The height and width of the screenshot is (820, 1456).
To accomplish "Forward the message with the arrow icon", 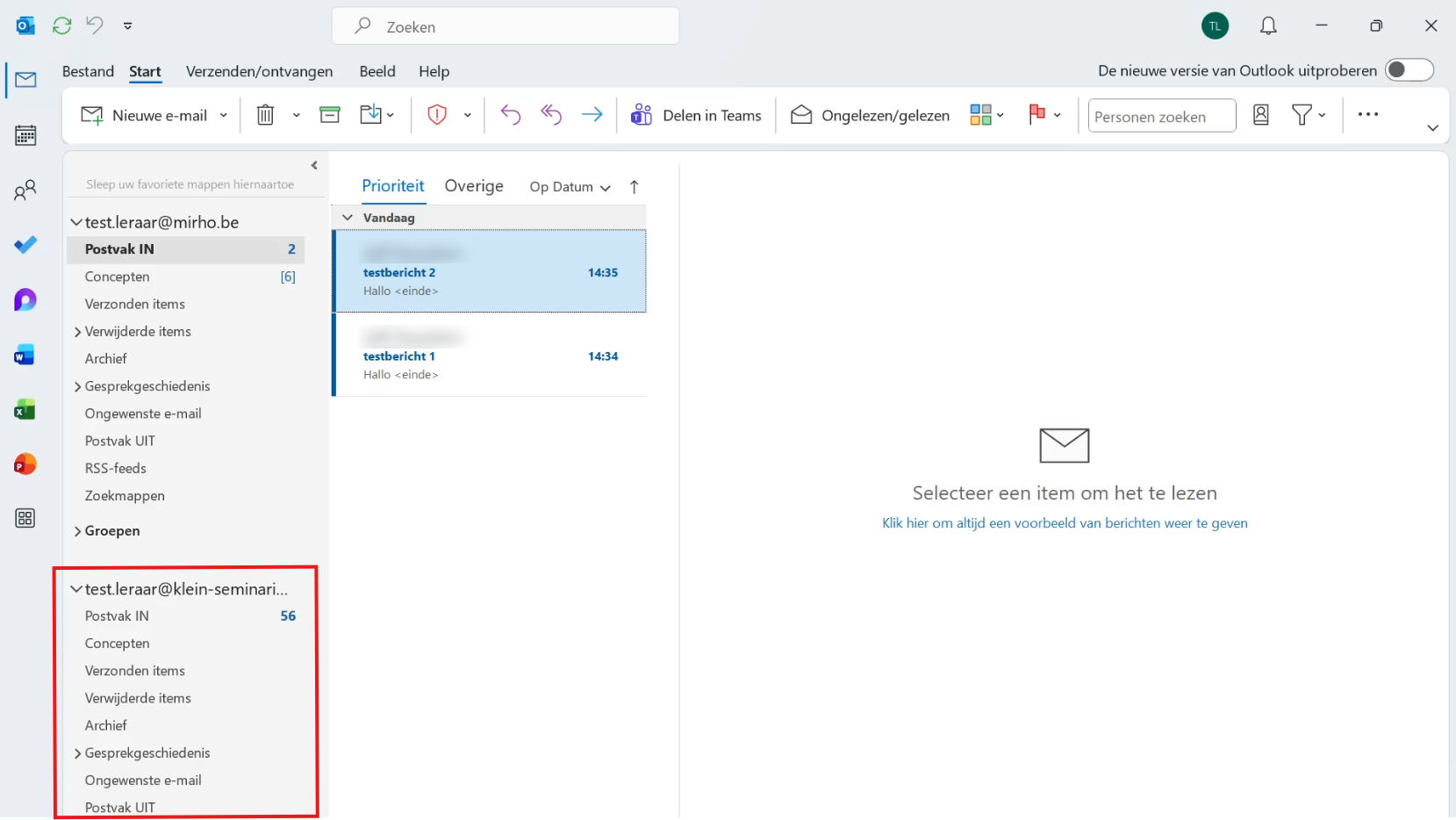I will 592,114.
